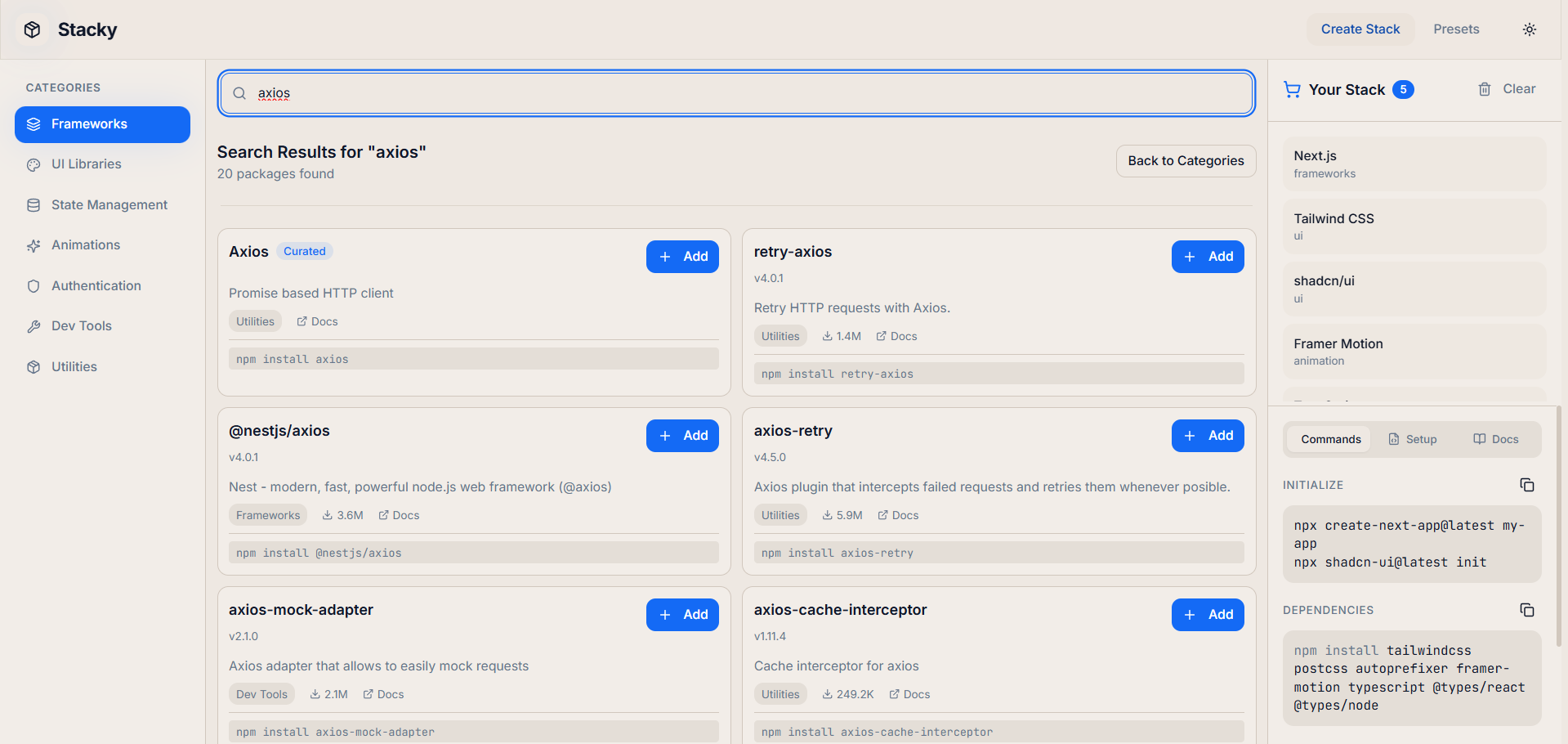Screen dimensions: 1568x744
Task: Click download count 2.1M on axios-mock-adapter
Action: tap(328, 694)
